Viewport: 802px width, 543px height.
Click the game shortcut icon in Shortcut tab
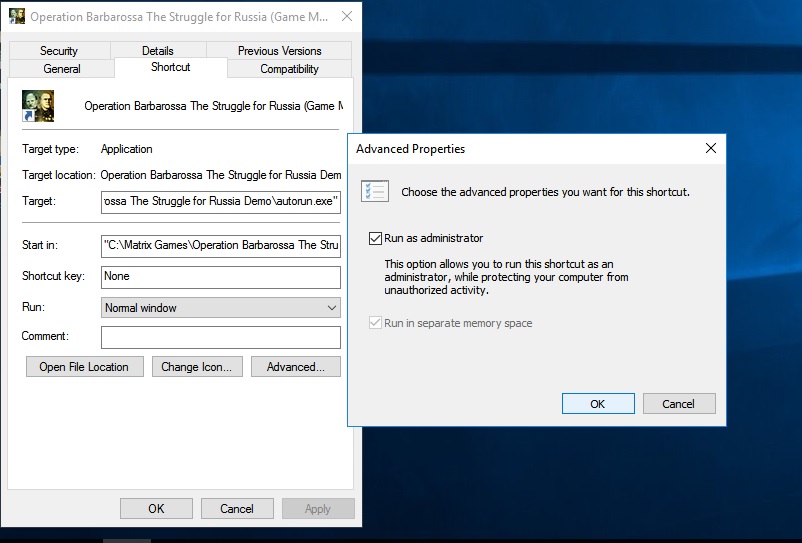point(38,106)
